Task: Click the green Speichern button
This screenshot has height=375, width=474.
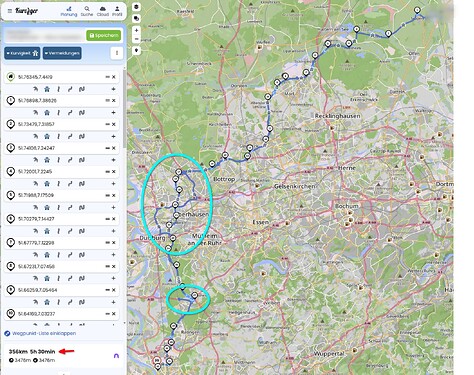Action: pyautogui.click(x=104, y=35)
